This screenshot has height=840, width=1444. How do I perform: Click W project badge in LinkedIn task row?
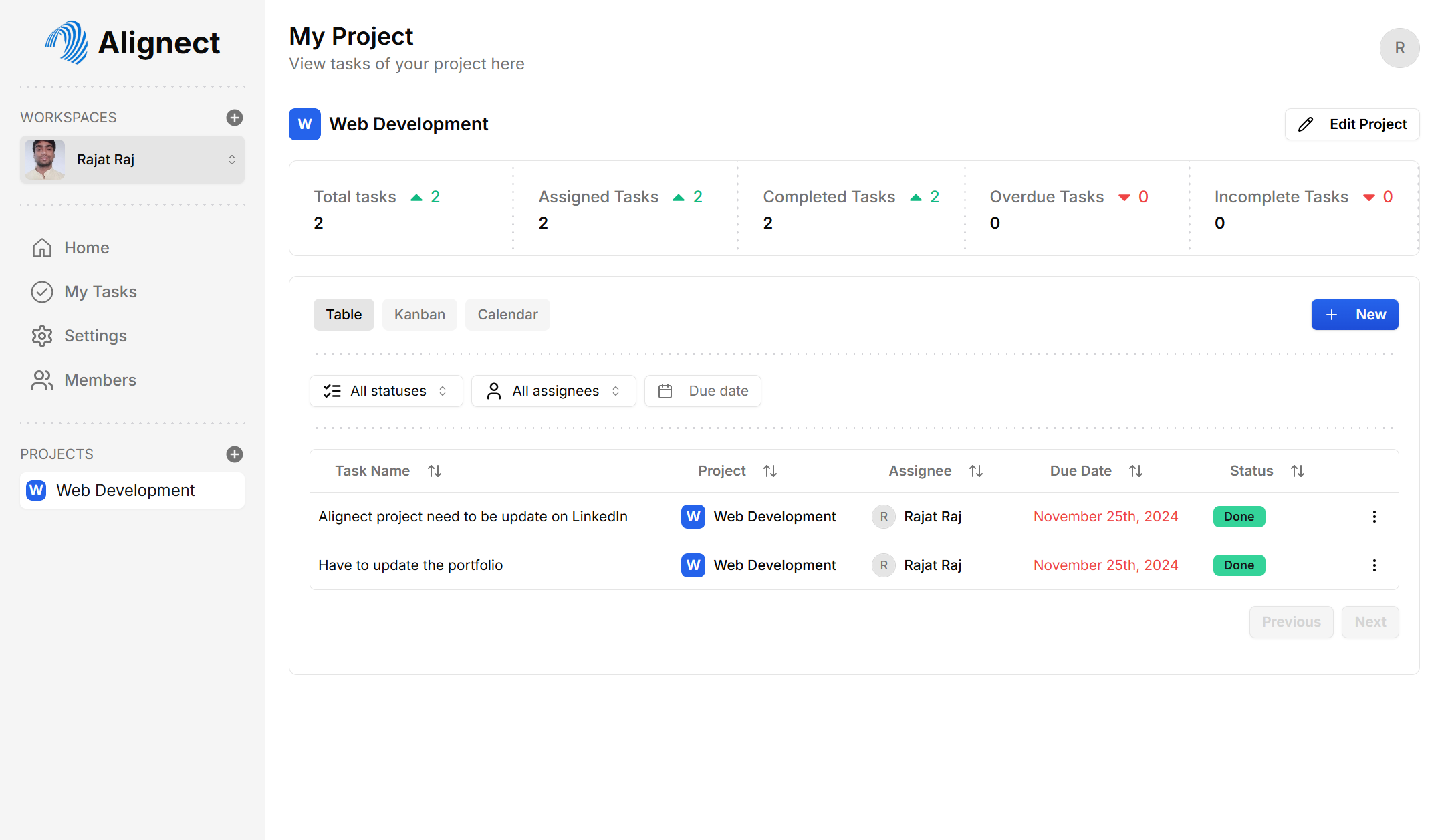point(693,517)
